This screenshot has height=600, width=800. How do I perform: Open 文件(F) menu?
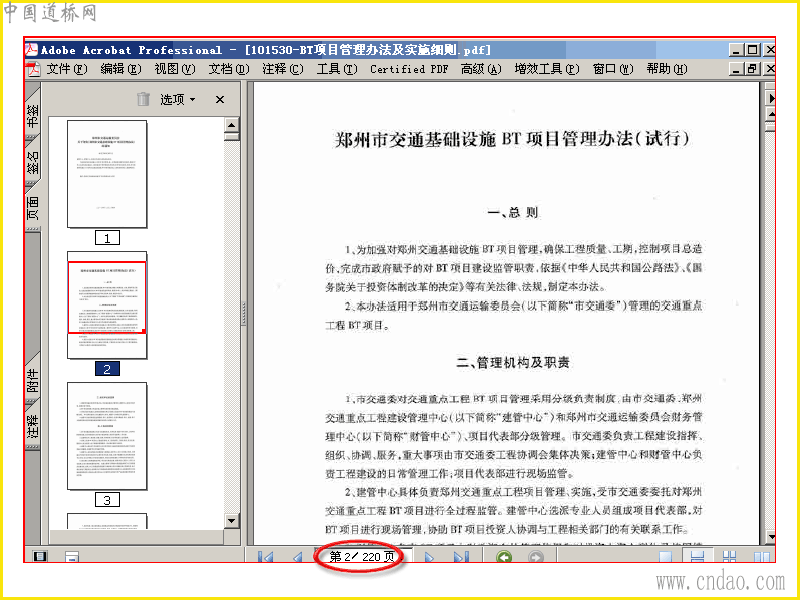point(67,69)
